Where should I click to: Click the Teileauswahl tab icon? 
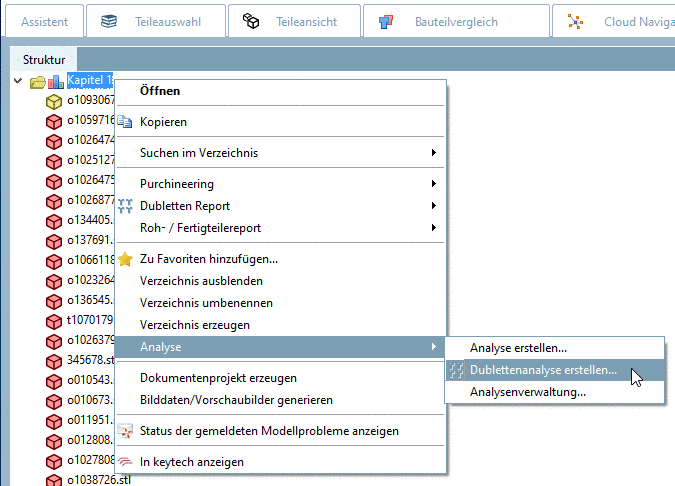110,21
